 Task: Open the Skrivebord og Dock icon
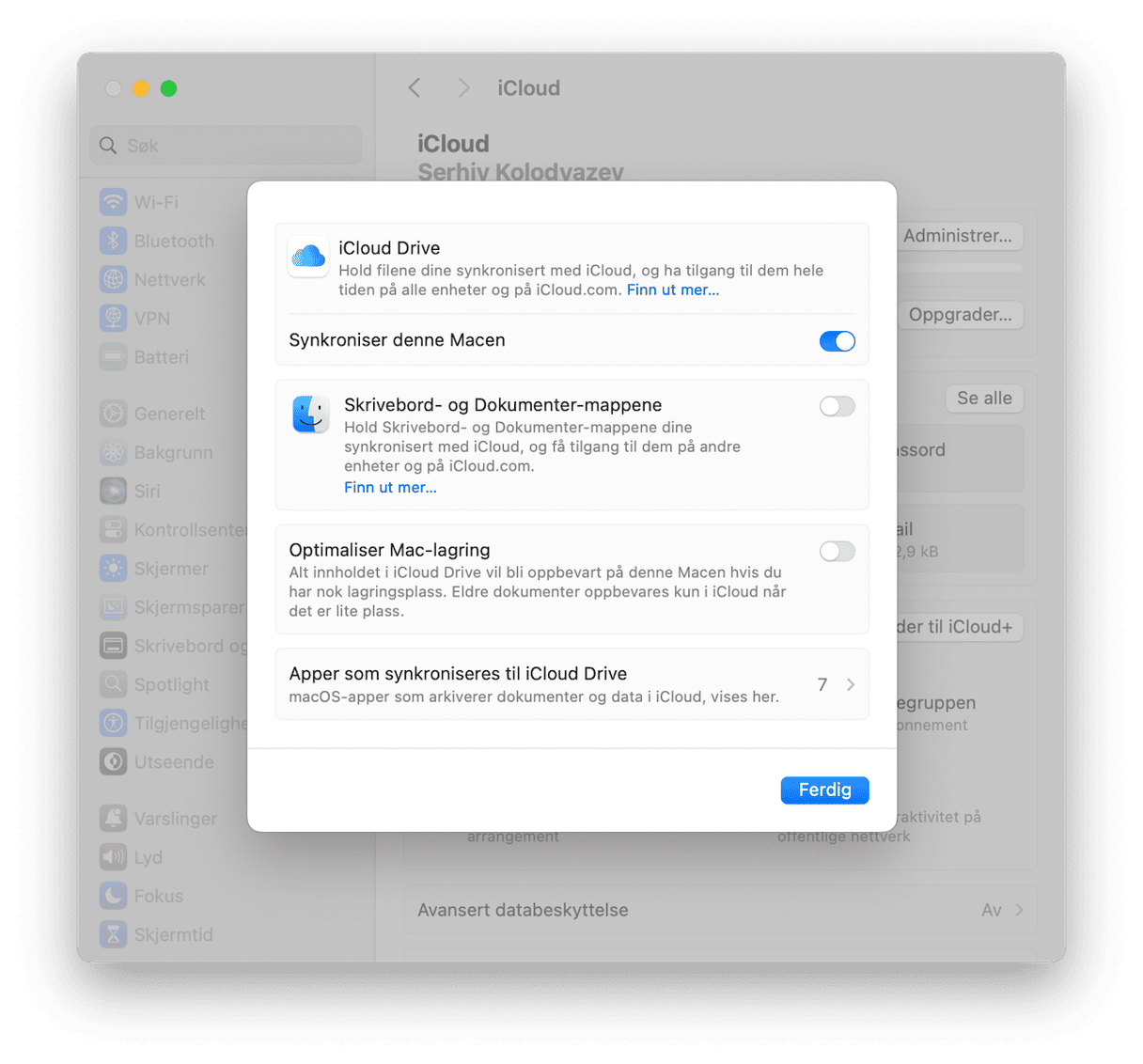pyautogui.click(x=113, y=646)
